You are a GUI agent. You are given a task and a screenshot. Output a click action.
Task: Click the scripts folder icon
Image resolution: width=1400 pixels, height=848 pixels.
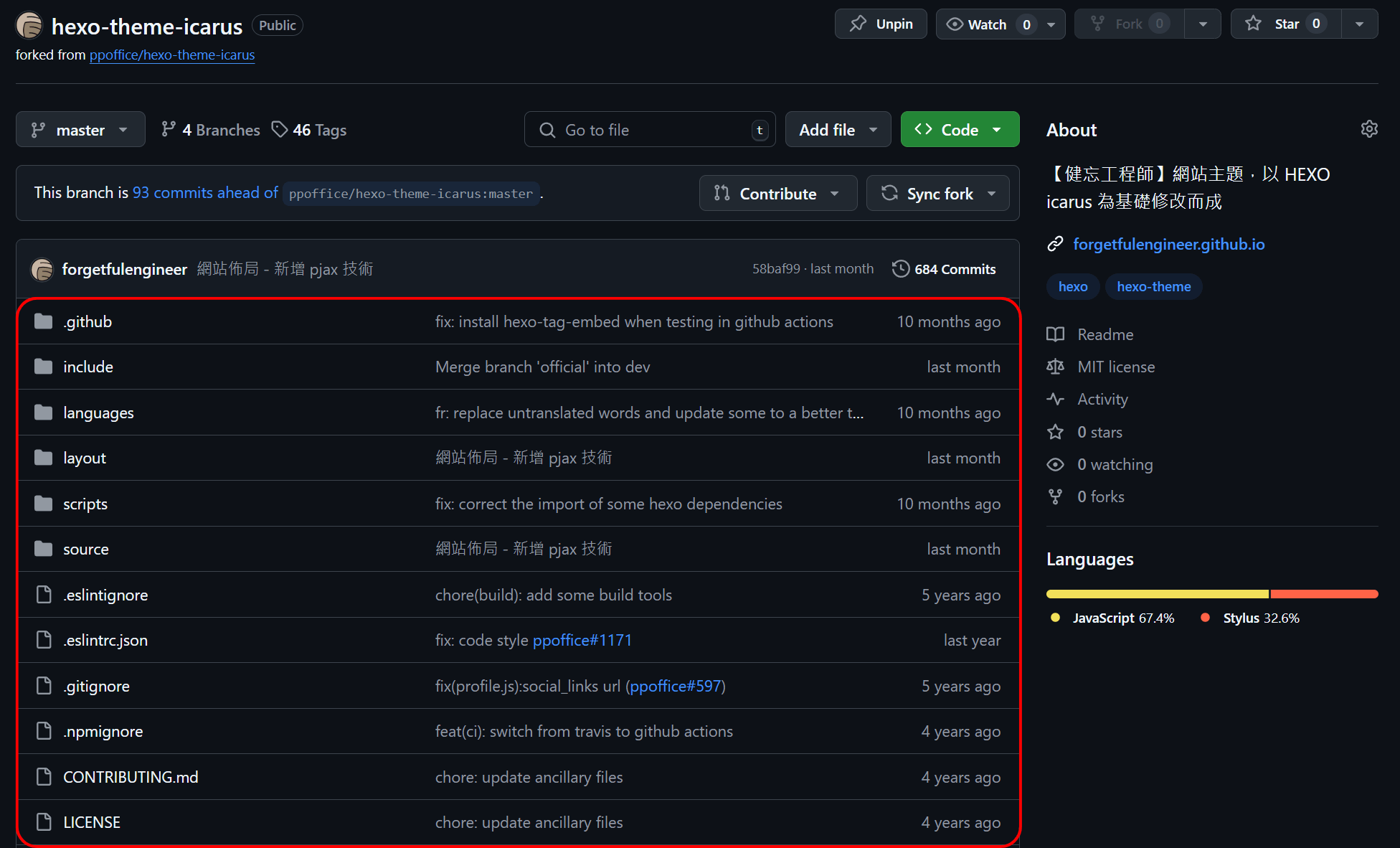click(44, 504)
